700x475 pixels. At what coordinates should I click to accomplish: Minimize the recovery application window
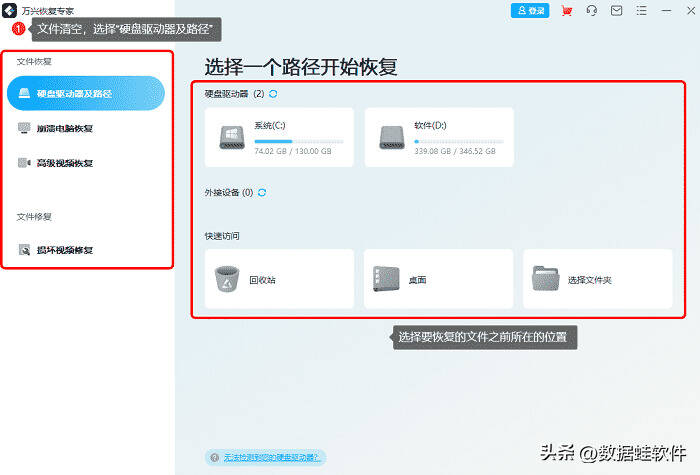[667, 11]
